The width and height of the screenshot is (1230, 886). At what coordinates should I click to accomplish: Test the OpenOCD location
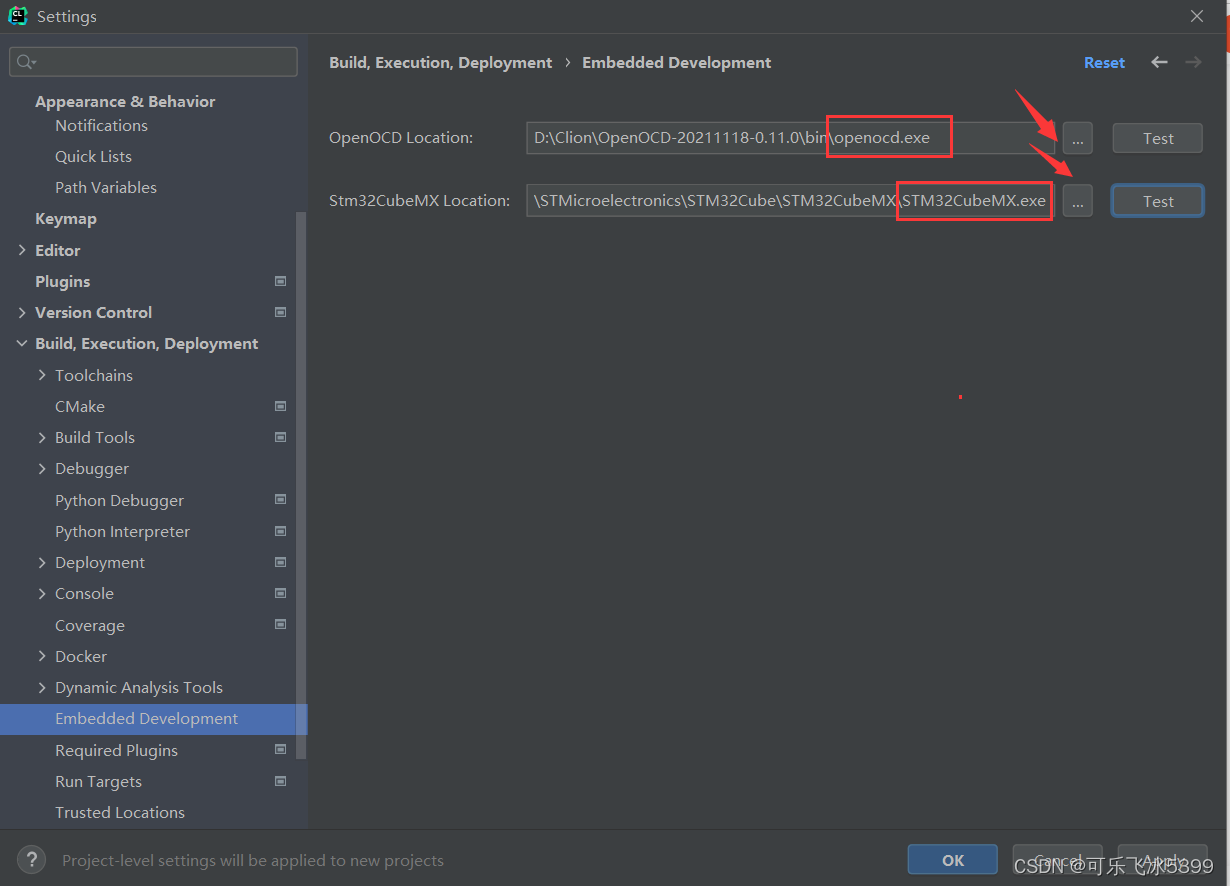click(x=1158, y=138)
